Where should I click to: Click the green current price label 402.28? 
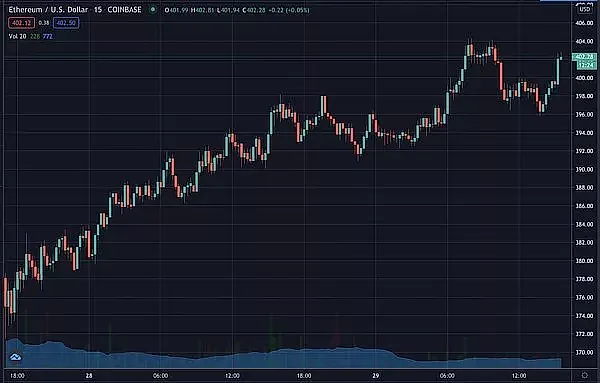584,57
